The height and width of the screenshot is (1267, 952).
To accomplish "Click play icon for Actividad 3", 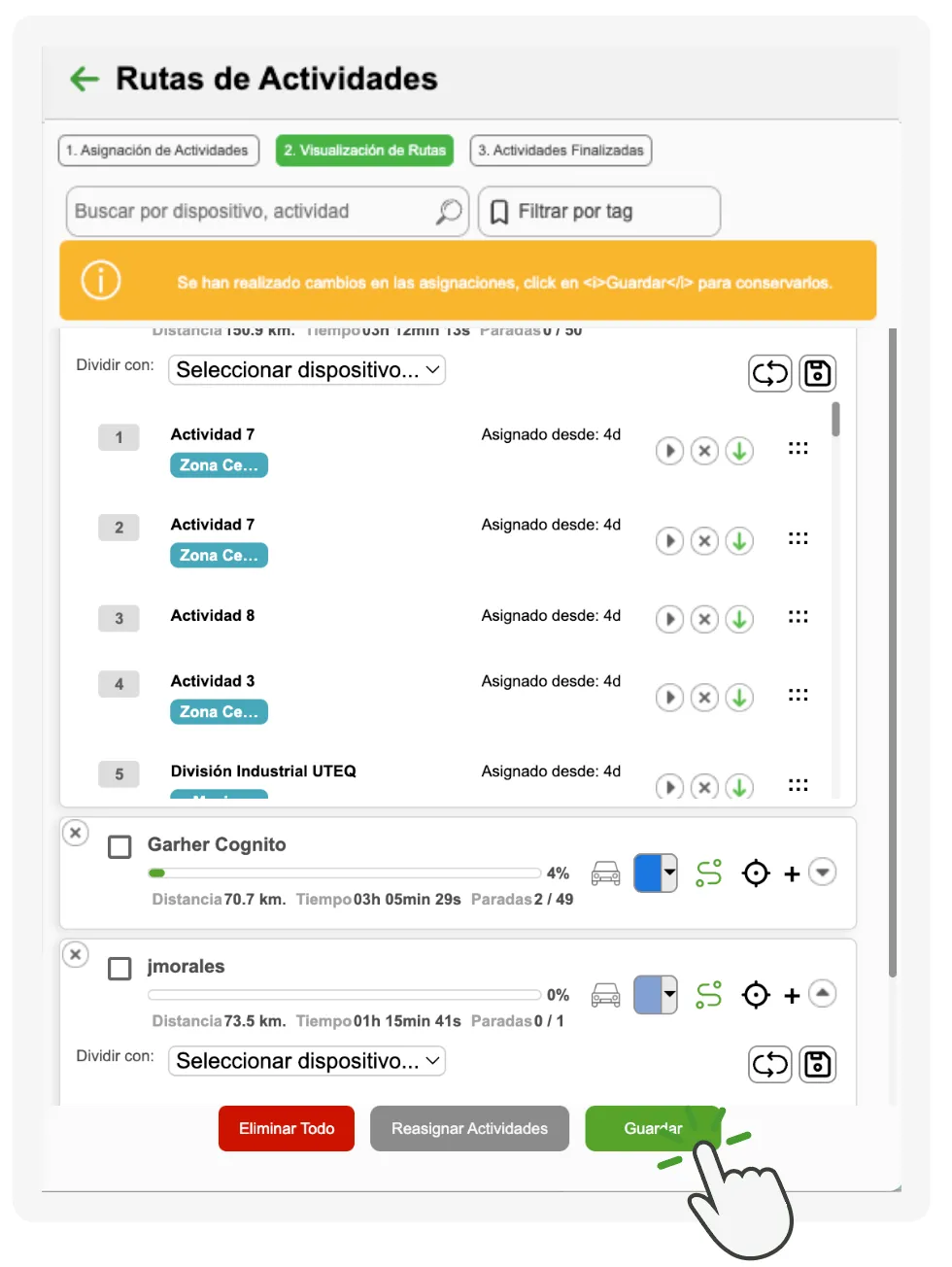I will (x=669, y=698).
